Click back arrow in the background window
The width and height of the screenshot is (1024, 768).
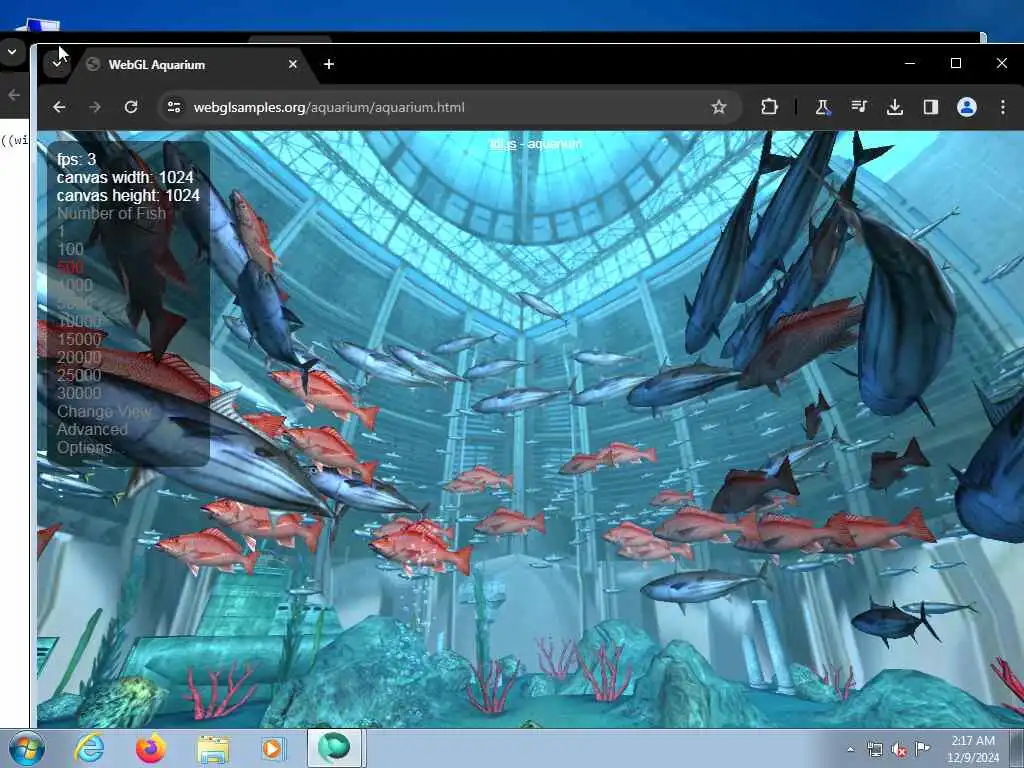(14, 95)
